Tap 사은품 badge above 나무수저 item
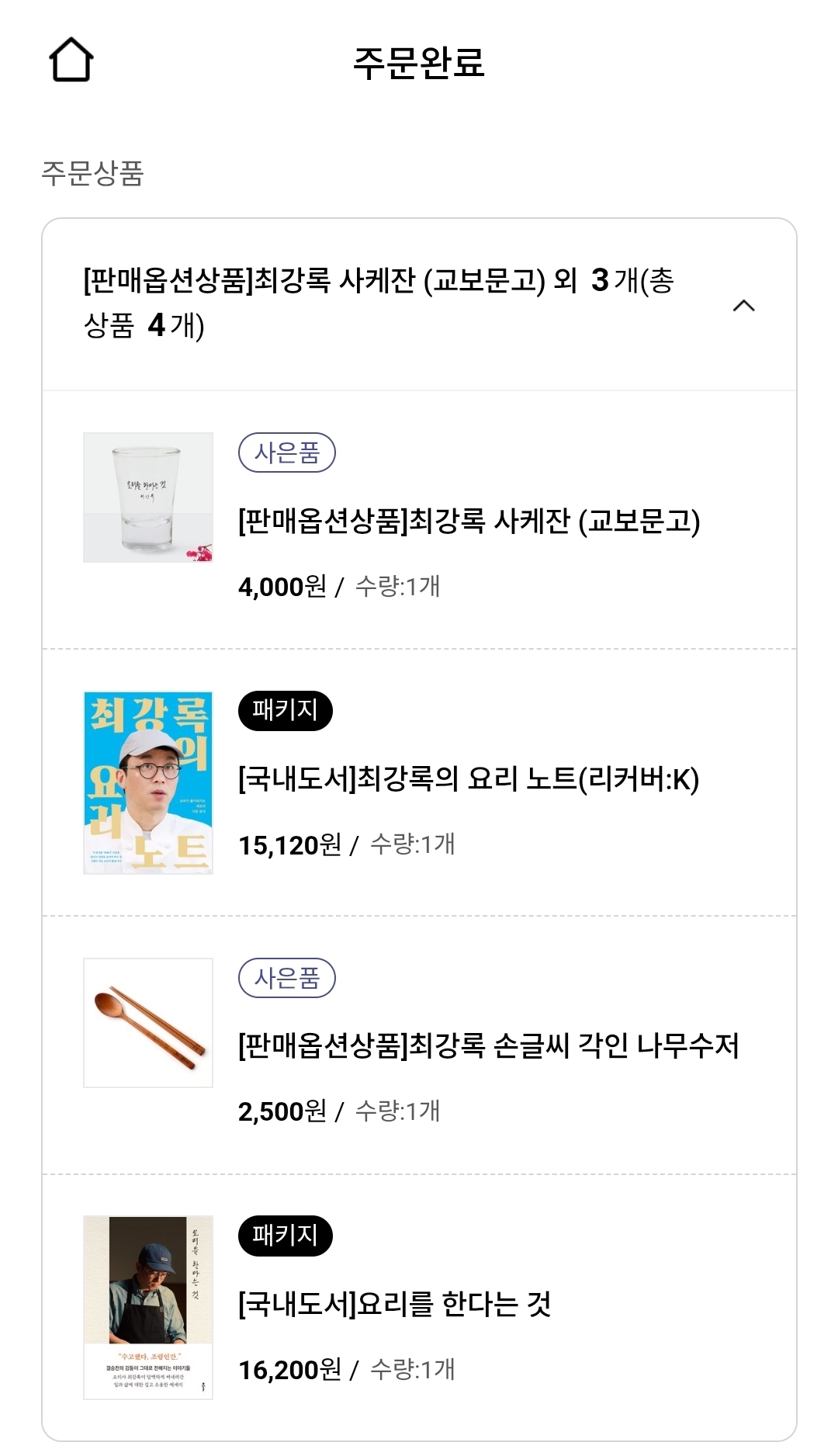The height and width of the screenshot is (1456, 838). pyautogui.click(x=286, y=978)
